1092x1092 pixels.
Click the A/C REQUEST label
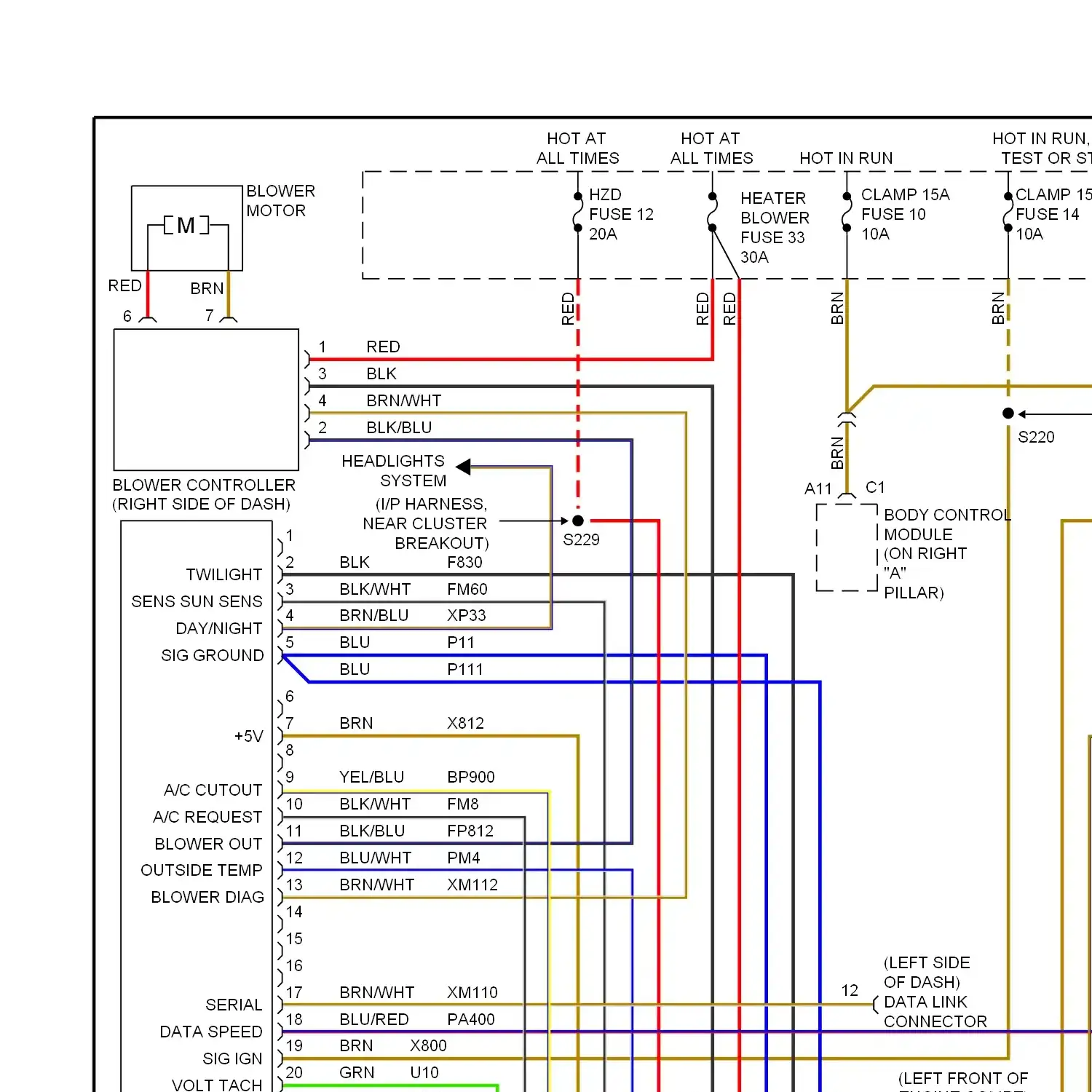207,817
